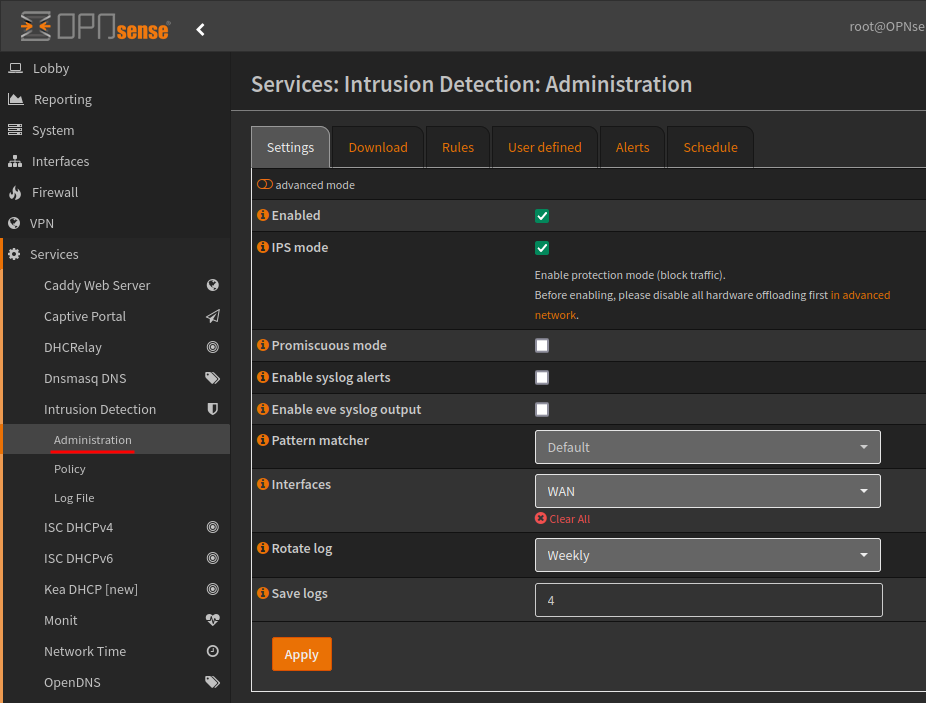Viewport: 926px width, 703px height.
Task: Open the Rotate log Weekly dropdown
Action: (707, 555)
